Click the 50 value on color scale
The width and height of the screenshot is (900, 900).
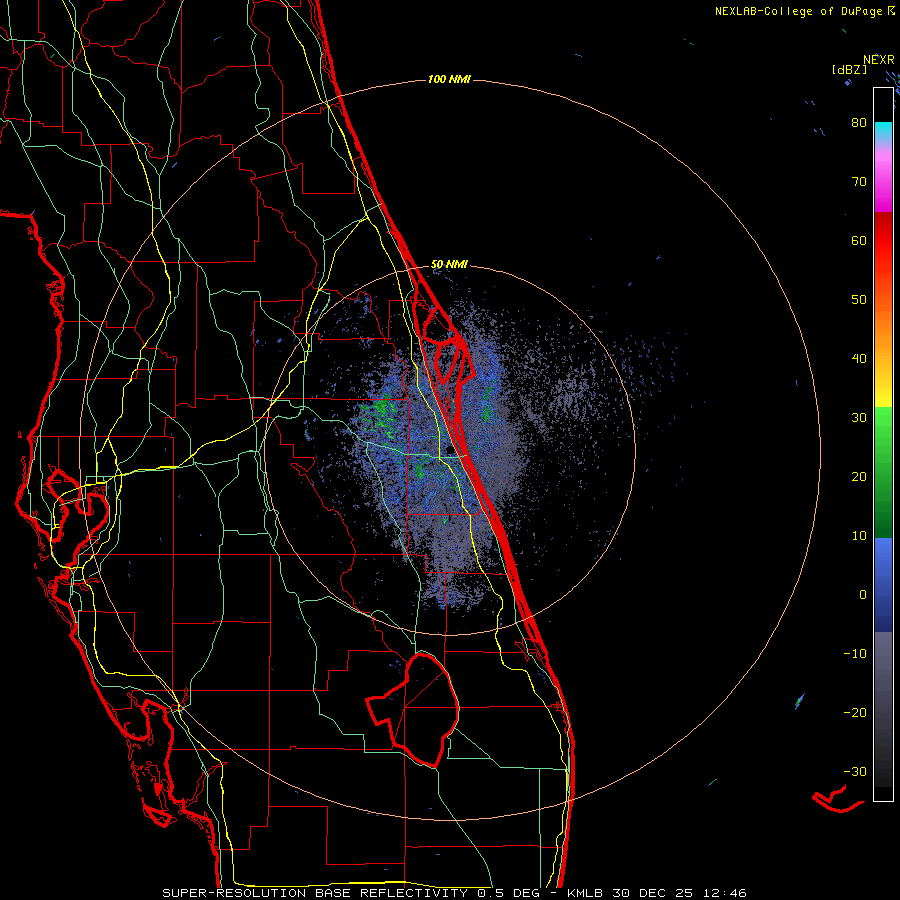pyautogui.click(x=859, y=300)
